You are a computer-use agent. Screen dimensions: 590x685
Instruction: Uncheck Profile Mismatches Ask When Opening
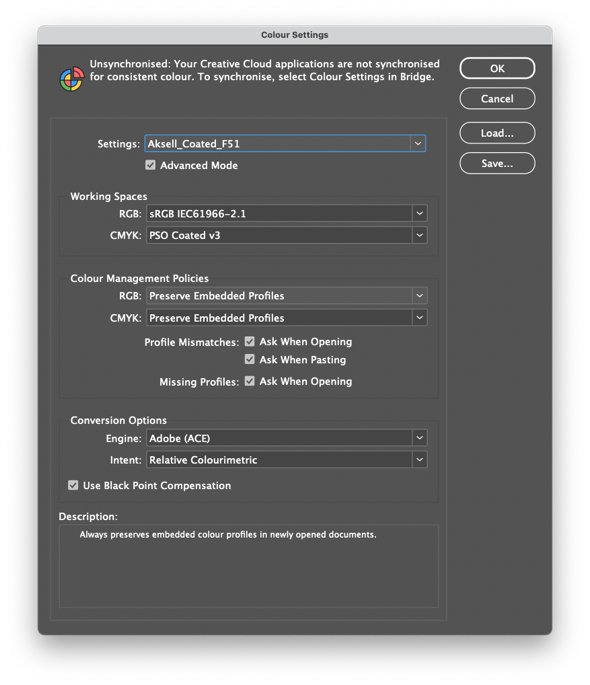click(249, 341)
